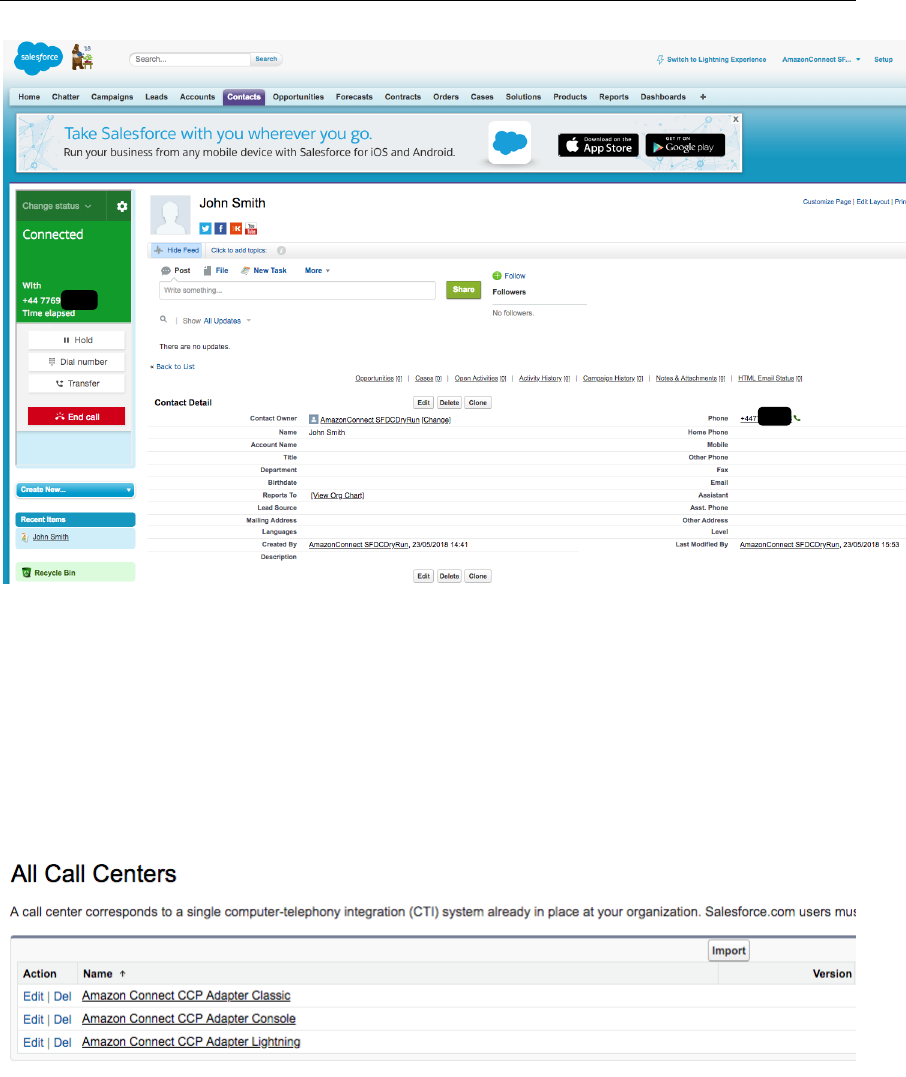Open the Accounts tab
The height and width of the screenshot is (1077, 906).
pos(197,97)
